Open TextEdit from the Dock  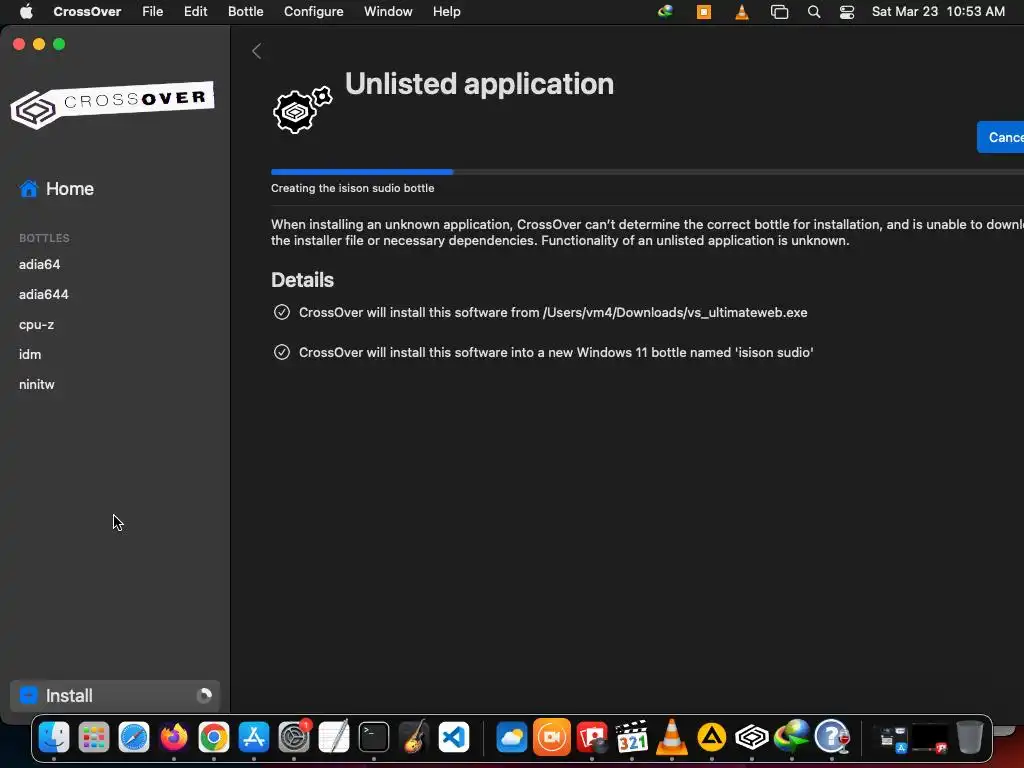334,738
